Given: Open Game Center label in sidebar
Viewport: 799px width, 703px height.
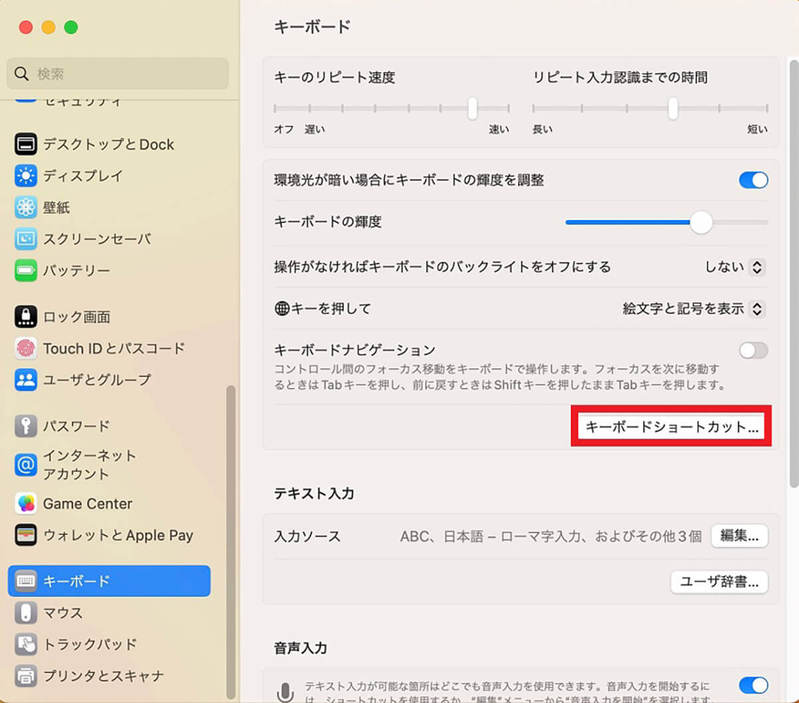Looking at the screenshot, I should tap(87, 504).
